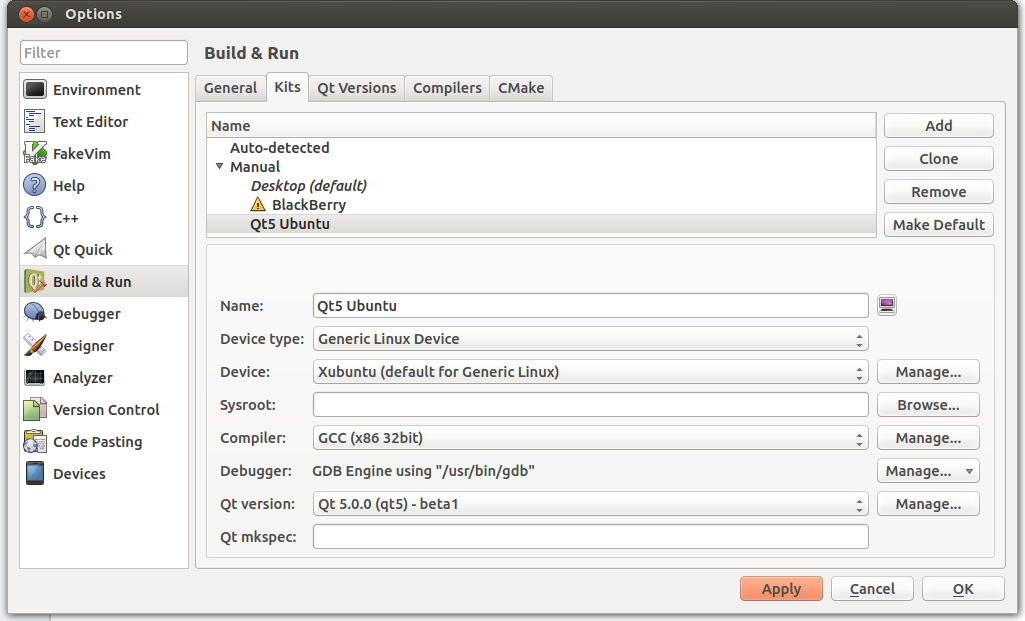Switch to the General tab
Image resolution: width=1025 pixels, height=621 pixels.
pos(231,88)
